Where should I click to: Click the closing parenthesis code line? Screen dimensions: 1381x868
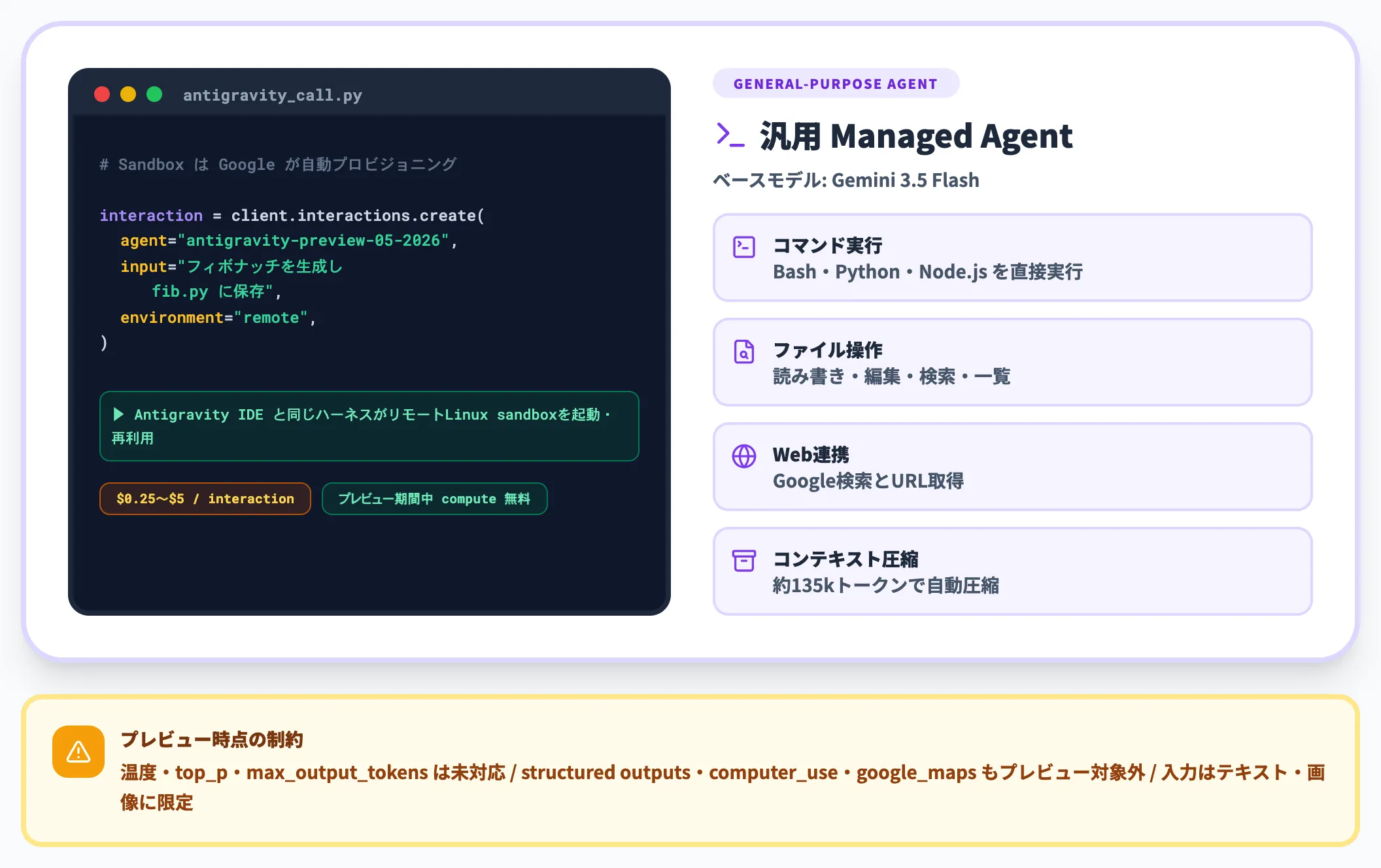(x=103, y=342)
